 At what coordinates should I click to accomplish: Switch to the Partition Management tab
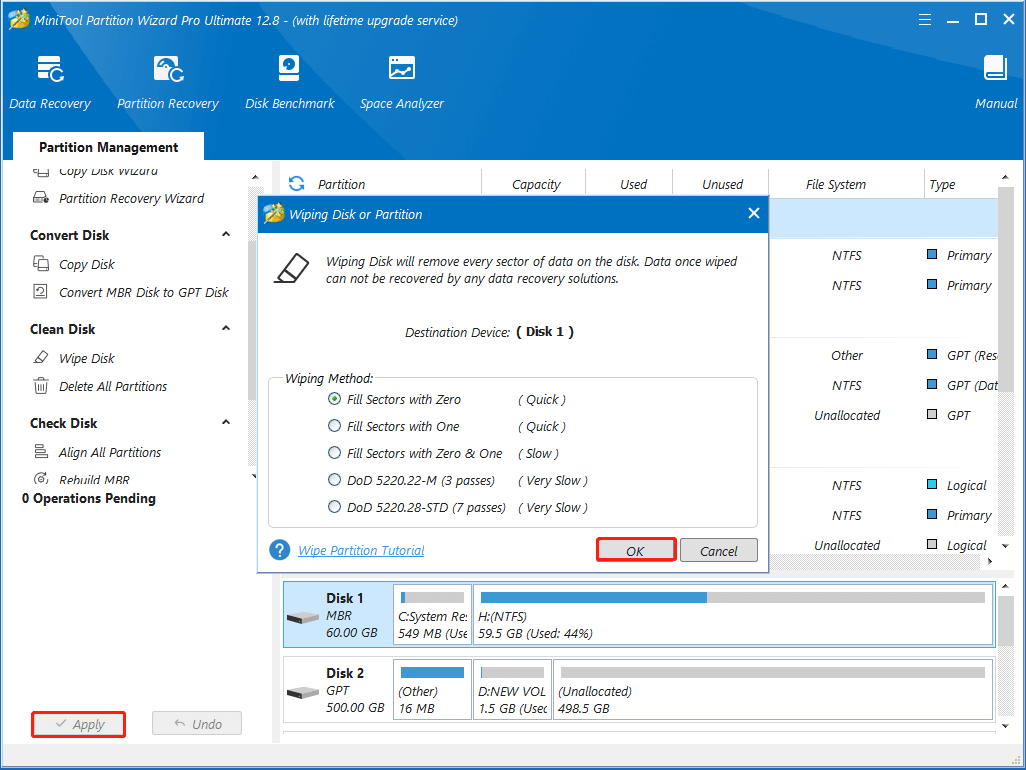(108, 147)
